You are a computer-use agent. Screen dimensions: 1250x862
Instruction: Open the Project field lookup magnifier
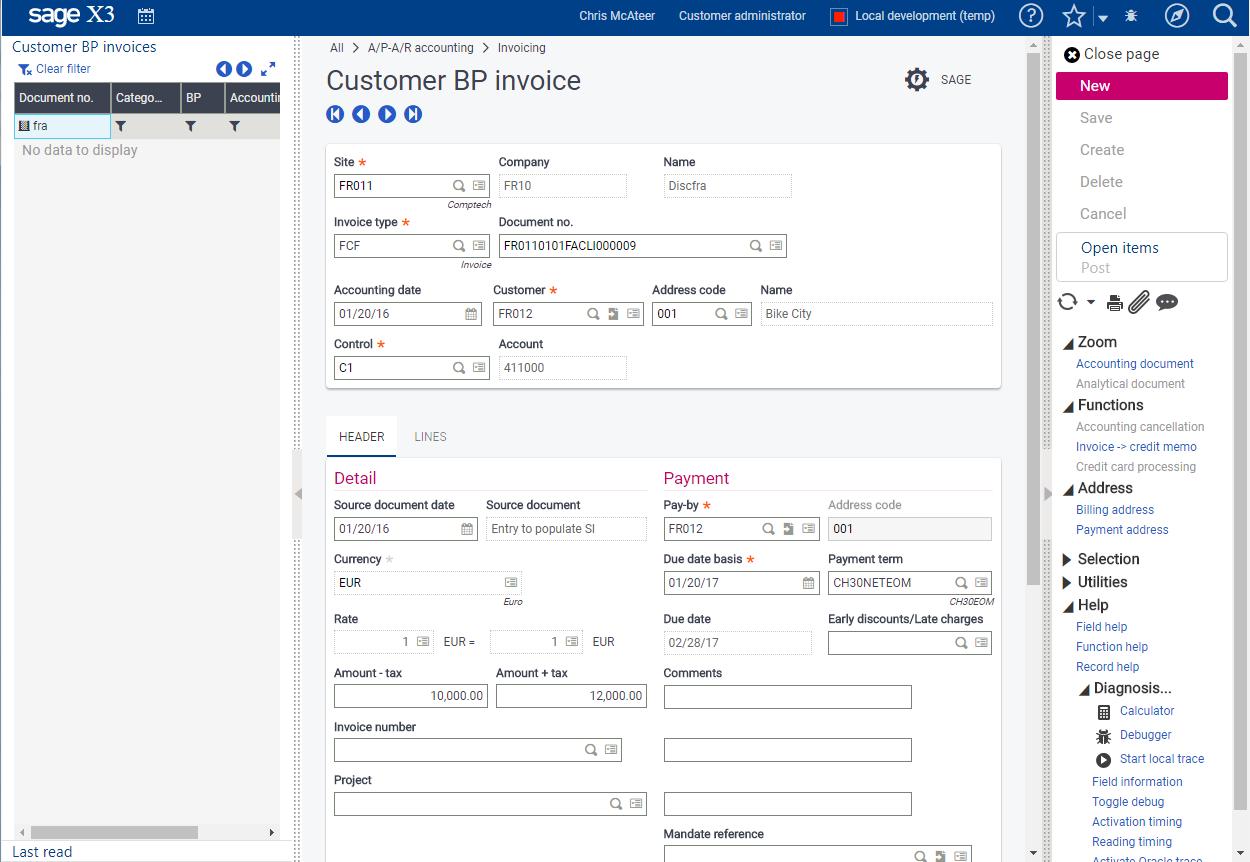[616, 804]
